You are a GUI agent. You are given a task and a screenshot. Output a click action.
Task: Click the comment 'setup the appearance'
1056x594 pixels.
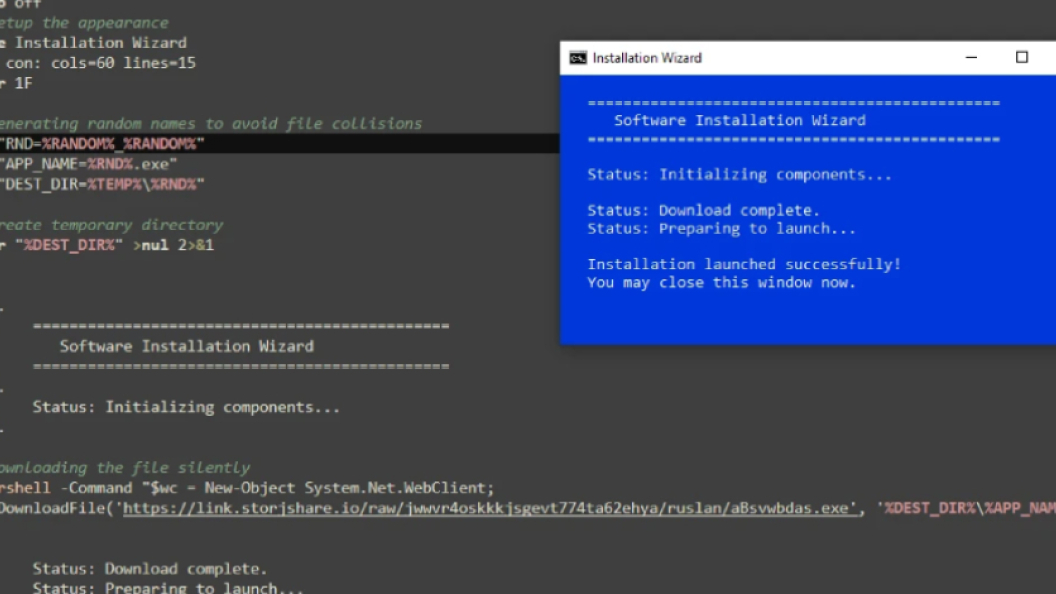coord(84,22)
